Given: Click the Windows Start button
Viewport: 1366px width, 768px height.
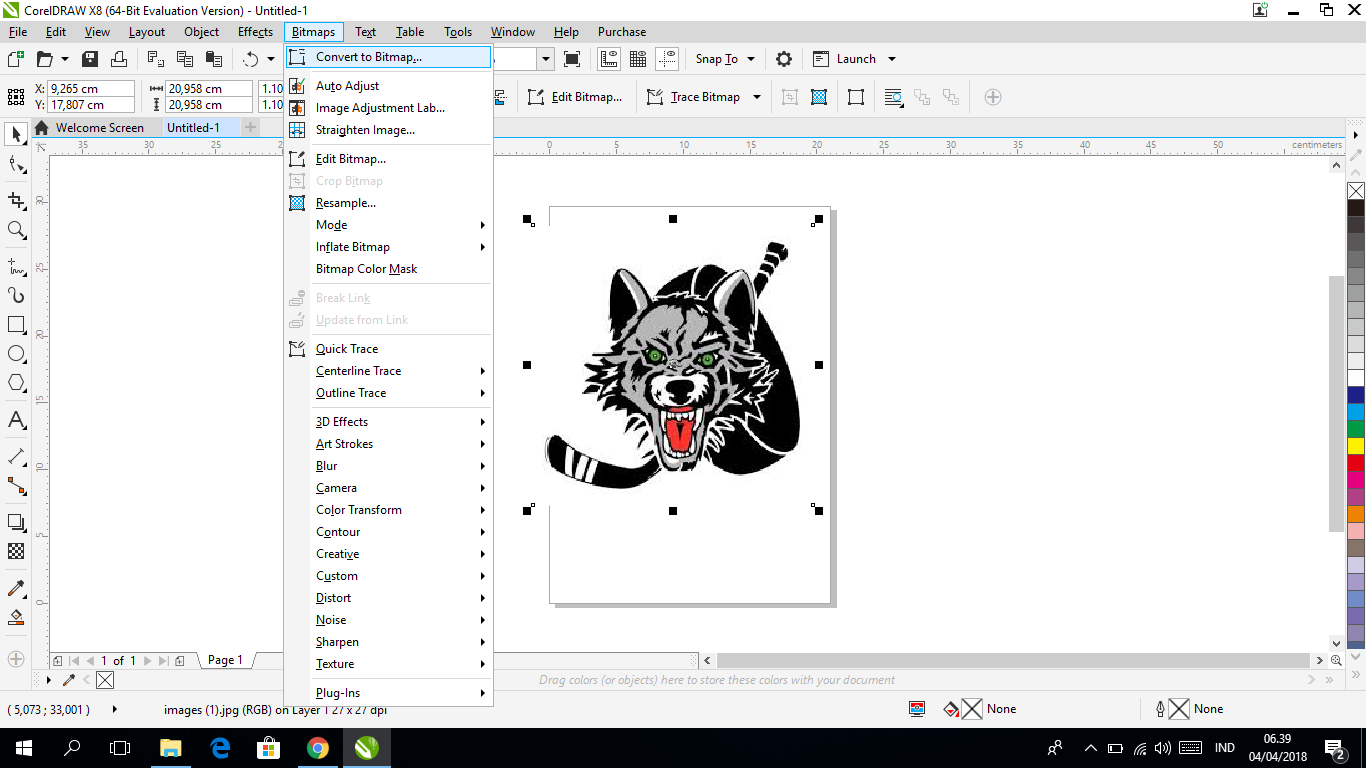Looking at the screenshot, I should pos(24,747).
